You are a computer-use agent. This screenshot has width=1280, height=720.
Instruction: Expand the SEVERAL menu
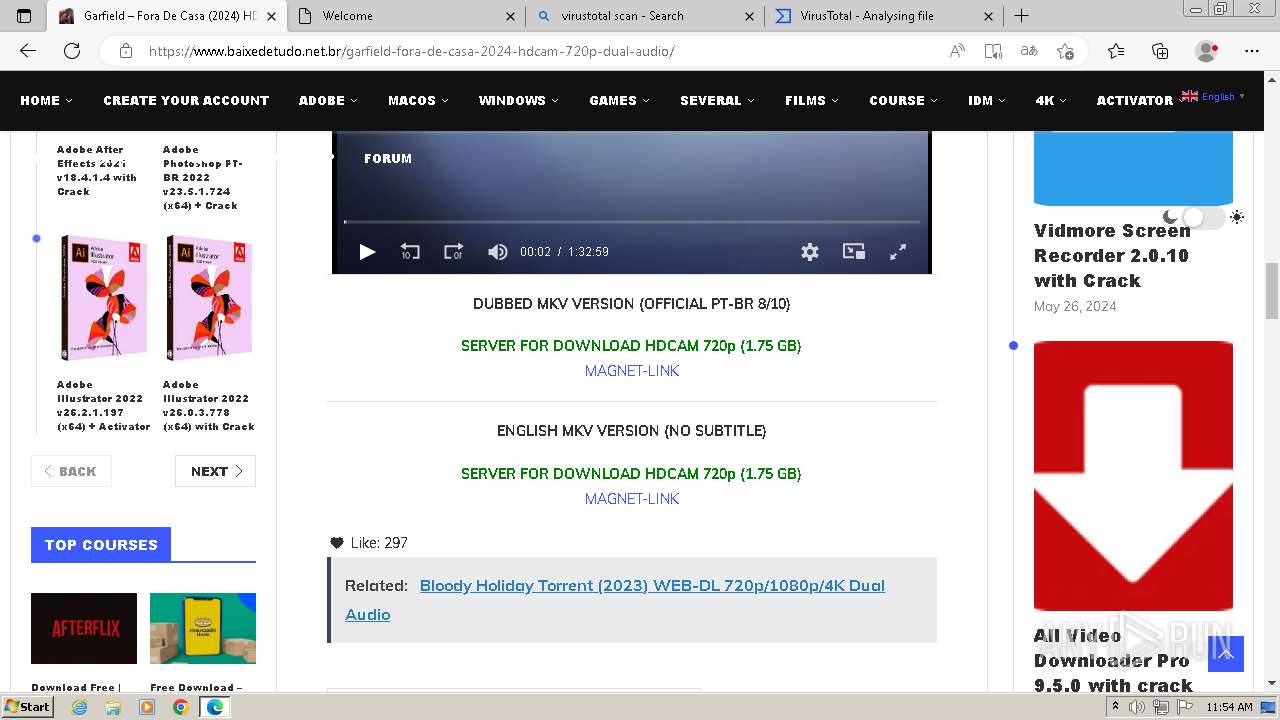pos(717,100)
